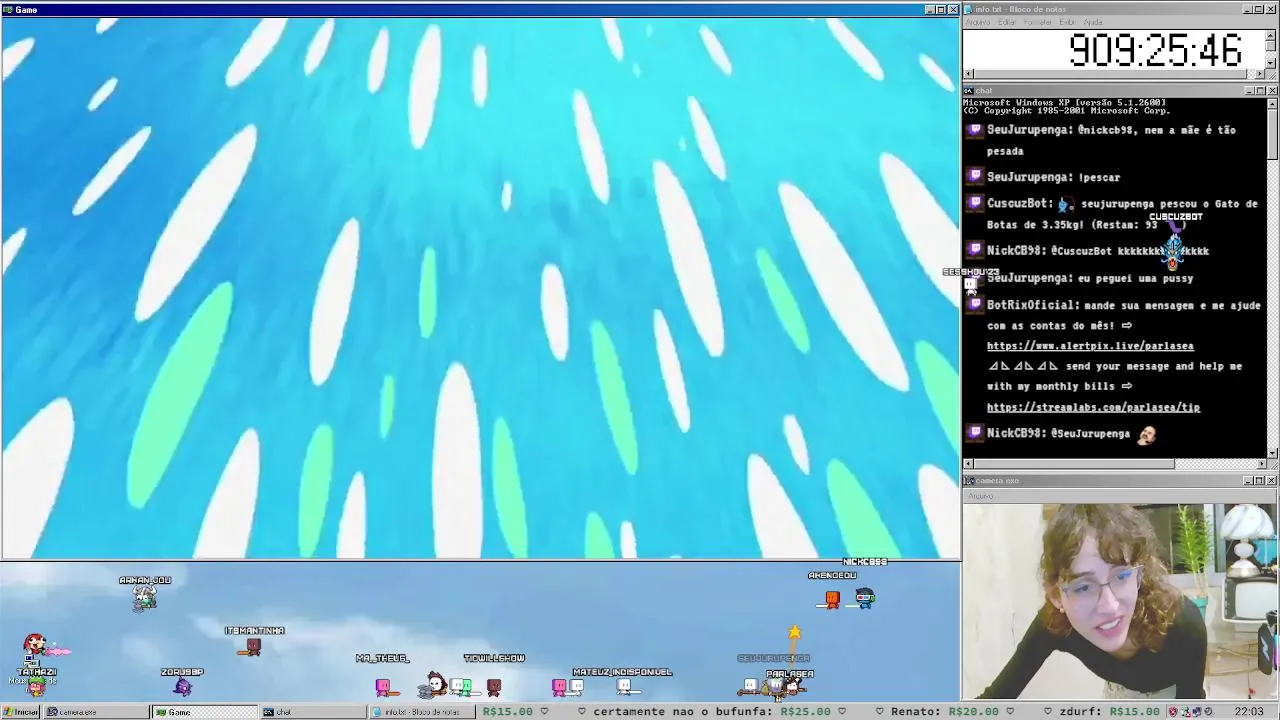Open Ajuda menu in Bloco de notas
Screen dimensions: 1280x720
point(1093,22)
